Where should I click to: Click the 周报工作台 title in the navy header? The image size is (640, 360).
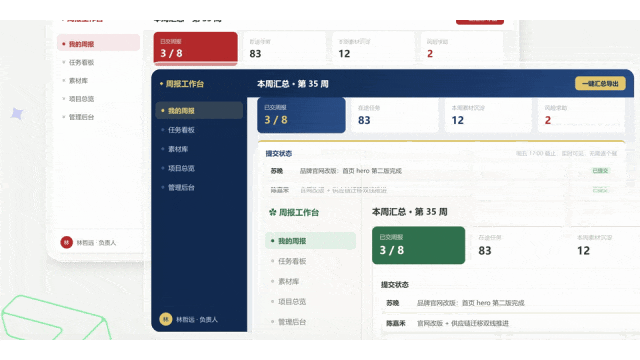184,84
